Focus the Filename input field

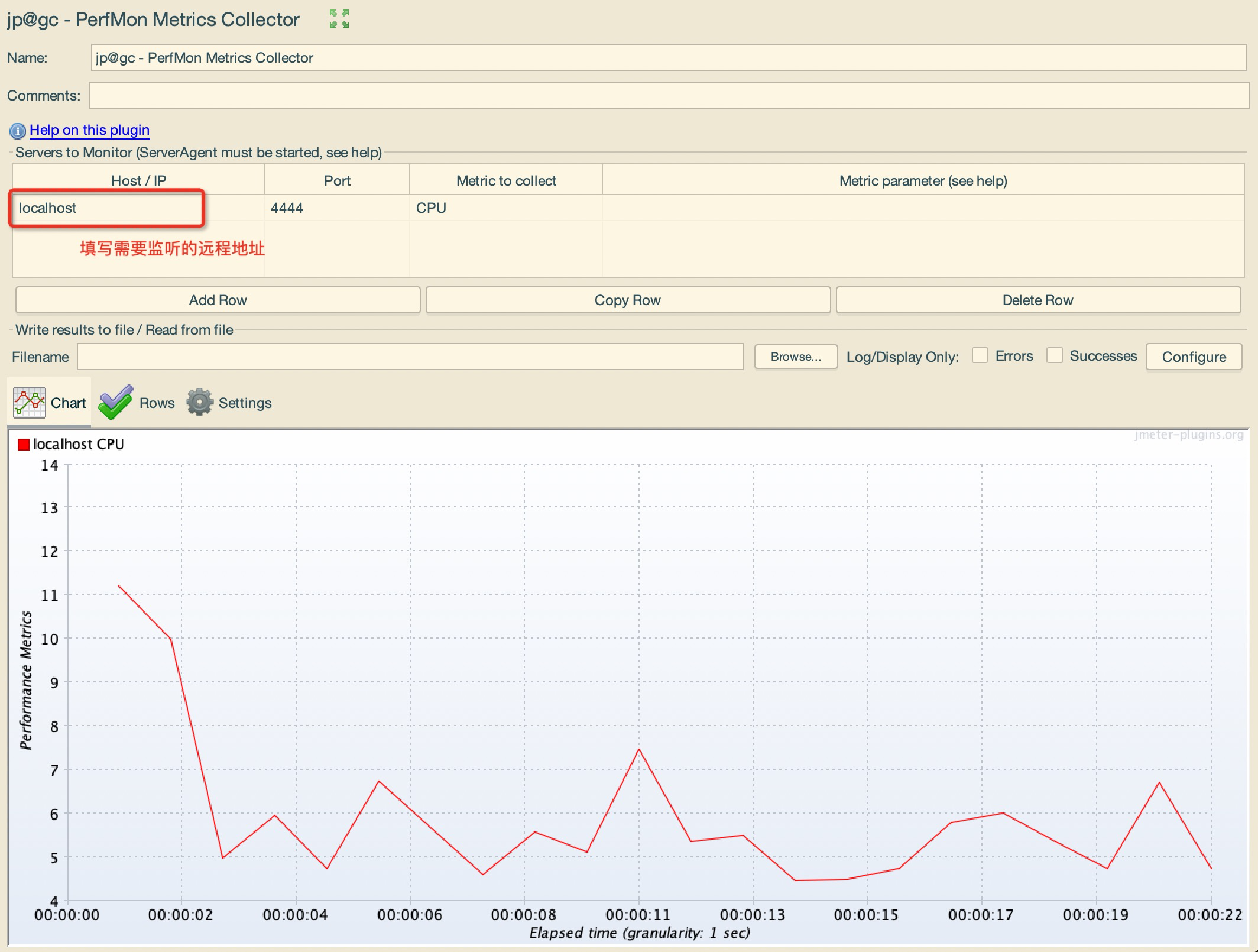click(x=410, y=357)
